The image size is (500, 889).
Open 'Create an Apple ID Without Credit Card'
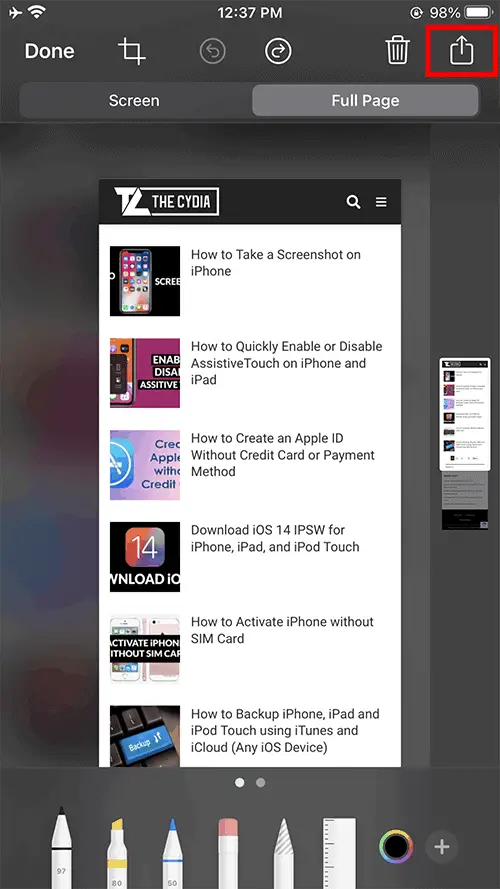[x=282, y=455]
